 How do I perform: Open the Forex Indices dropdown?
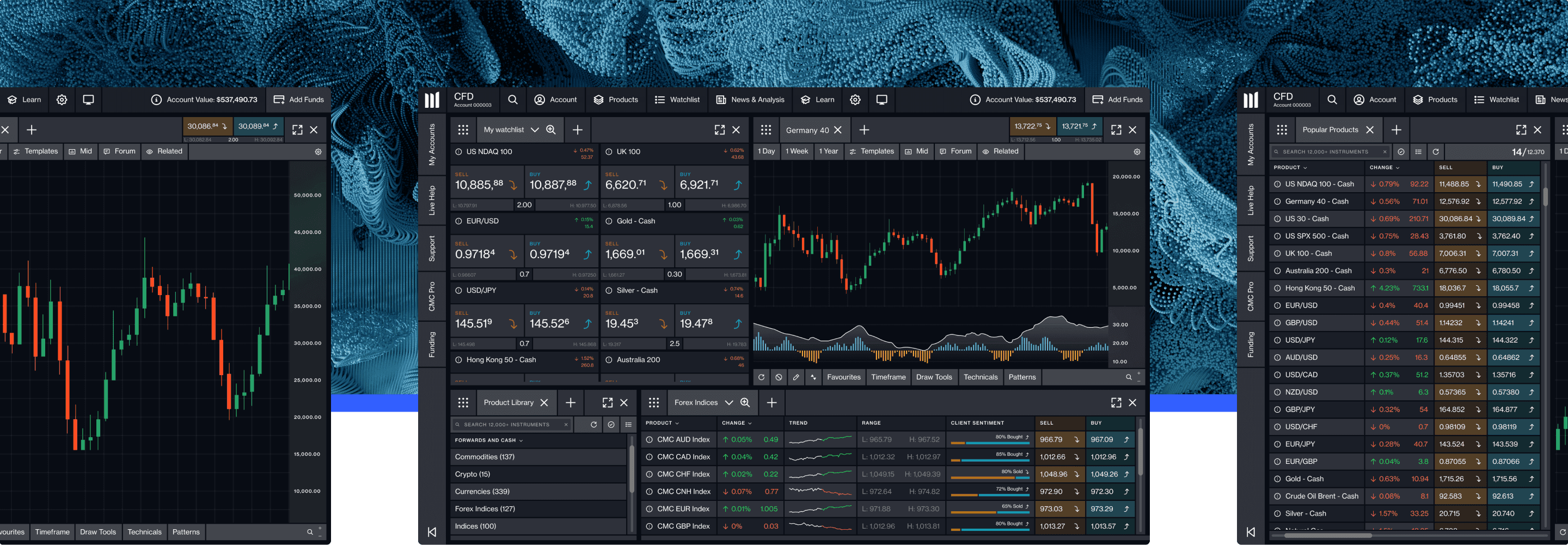coord(728,402)
